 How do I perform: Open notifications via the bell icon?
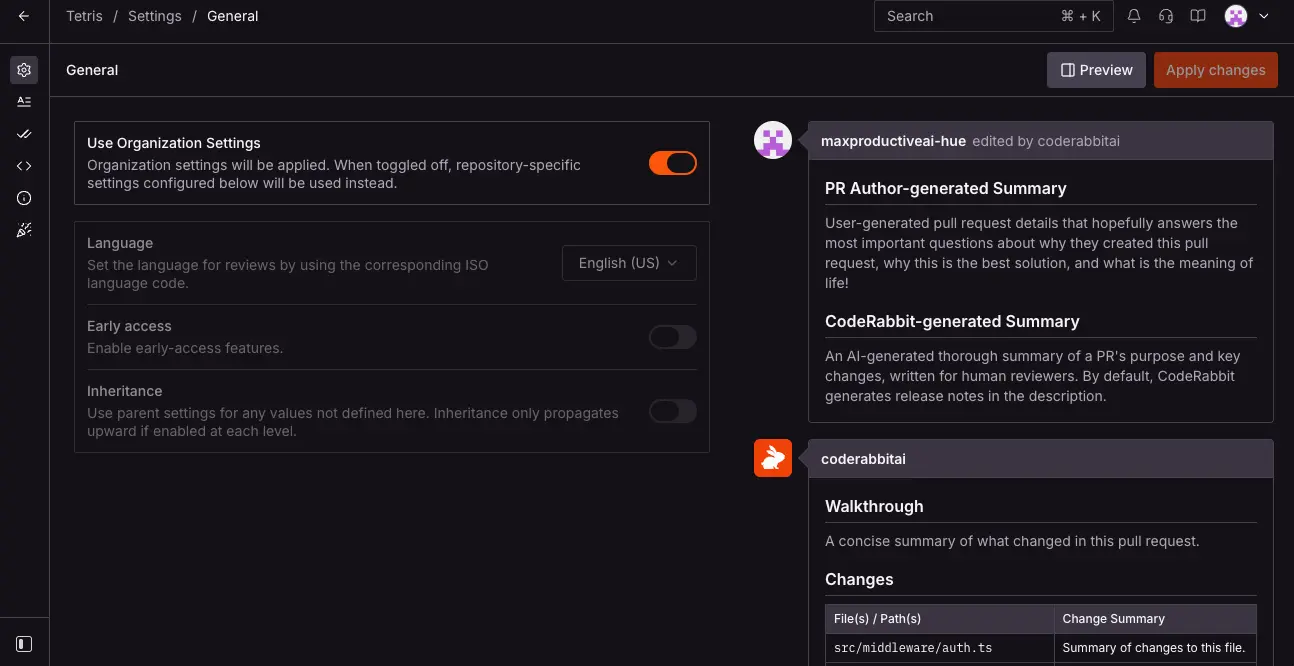tap(1133, 16)
